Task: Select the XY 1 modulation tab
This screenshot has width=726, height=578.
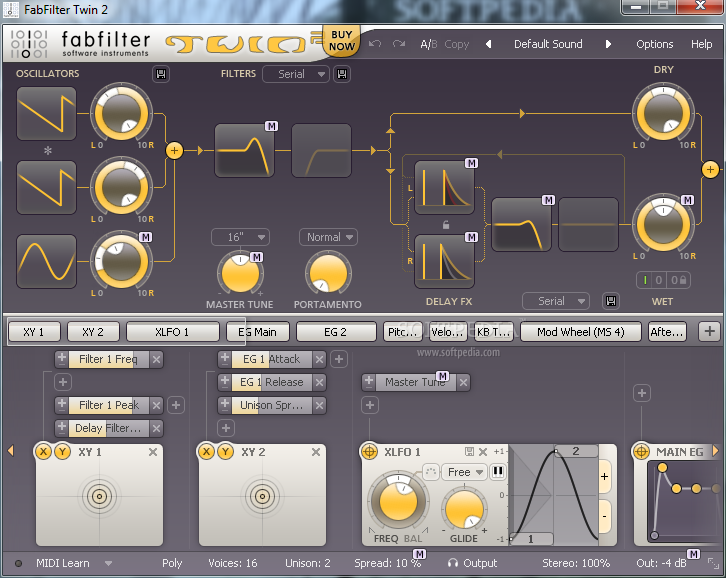Action: [x=34, y=332]
